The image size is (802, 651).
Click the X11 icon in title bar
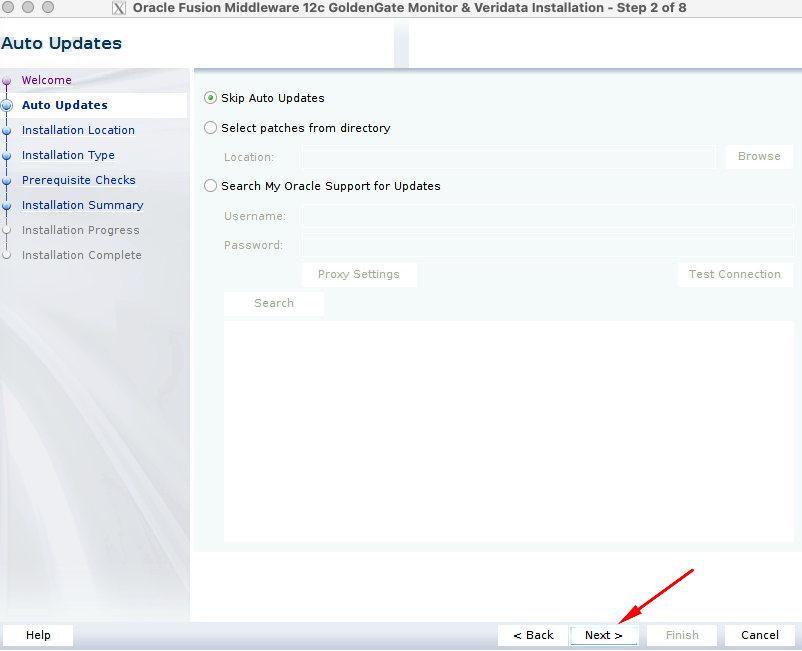tap(119, 8)
